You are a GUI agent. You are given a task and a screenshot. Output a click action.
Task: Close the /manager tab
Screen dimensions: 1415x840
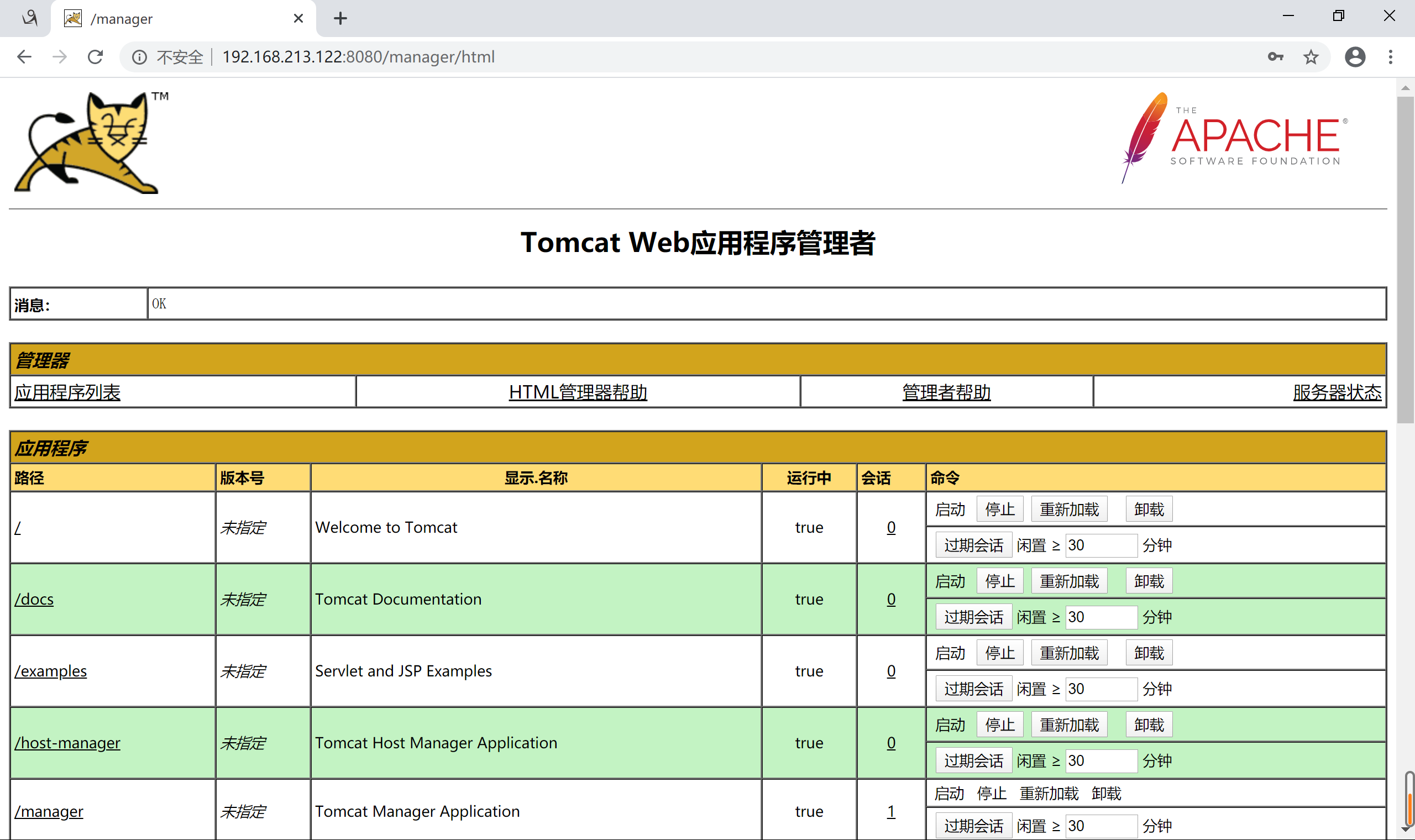pos(298,19)
